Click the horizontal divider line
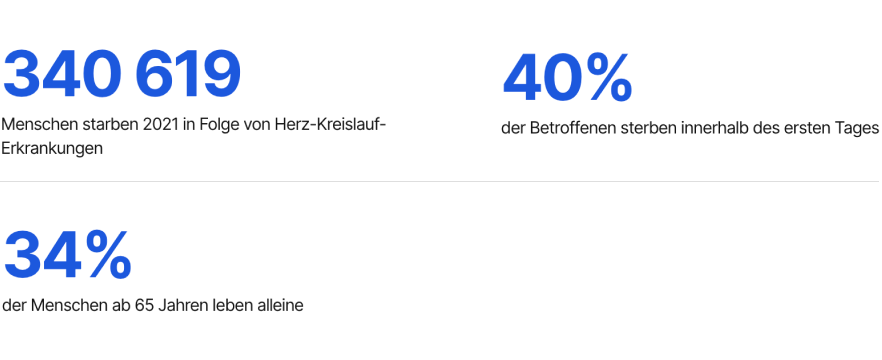Image resolution: width=882 pixels, height=360 pixels. tap(439, 182)
